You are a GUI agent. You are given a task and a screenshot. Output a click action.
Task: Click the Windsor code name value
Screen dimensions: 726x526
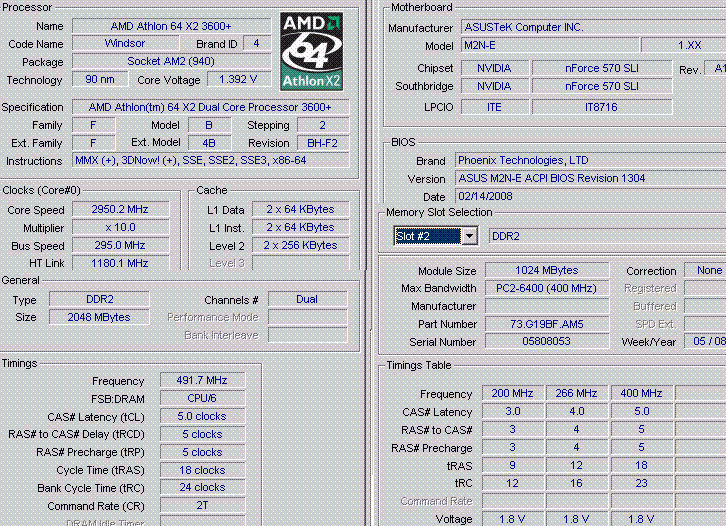click(125, 43)
